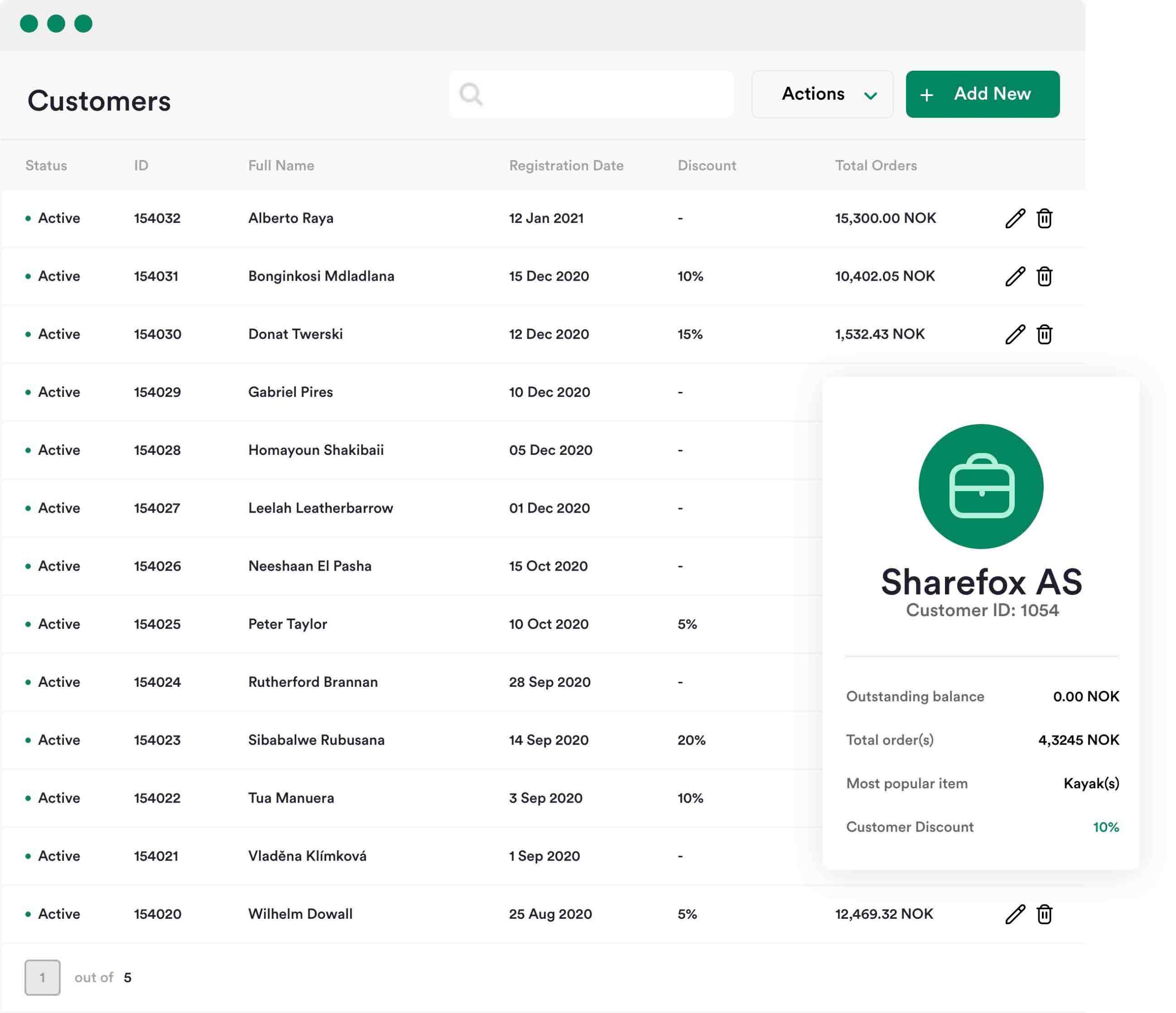Screen dimensions: 1176x1013
Task: Click the Customers page heading
Action: coord(99,101)
